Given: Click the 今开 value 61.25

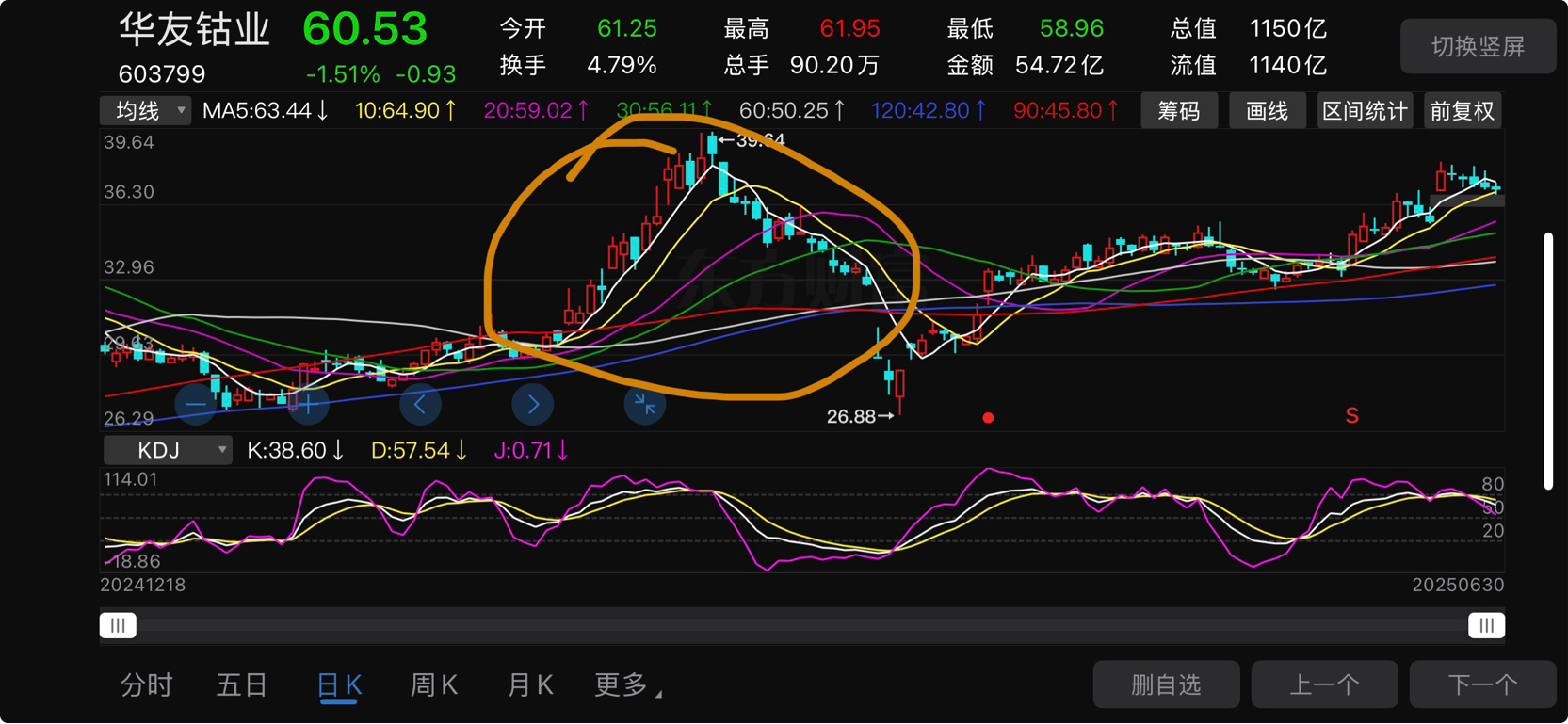Looking at the screenshot, I should 627,28.
